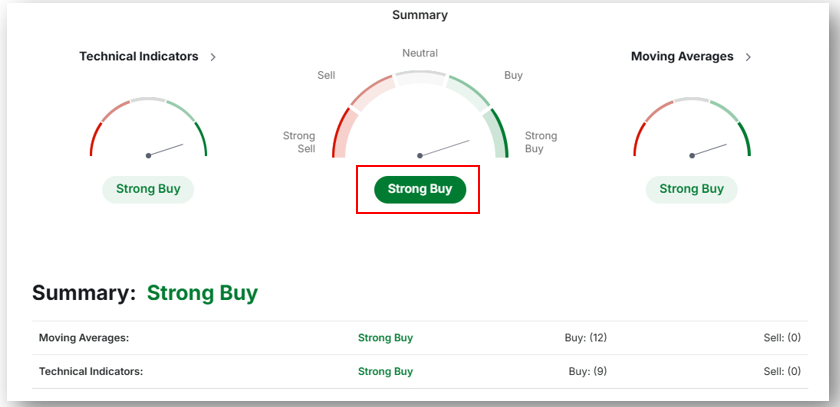Screen dimensions: 840x407
Task: Click the Moving Averages gauge needle
Action: click(x=709, y=150)
